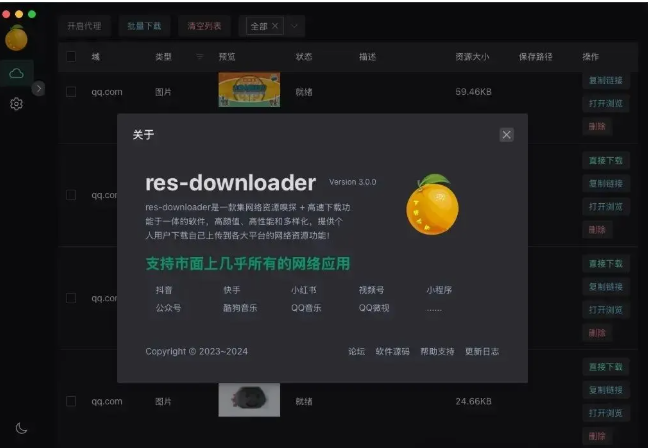Click the 就绪 status in the 59.46KB row
This screenshot has width=648, height=448.
click(304, 92)
